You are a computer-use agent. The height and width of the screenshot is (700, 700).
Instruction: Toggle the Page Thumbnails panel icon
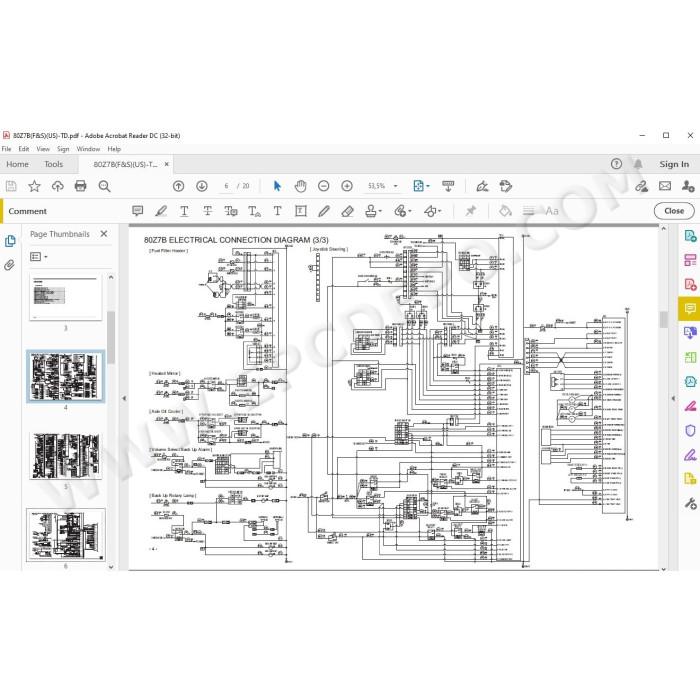[10, 241]
